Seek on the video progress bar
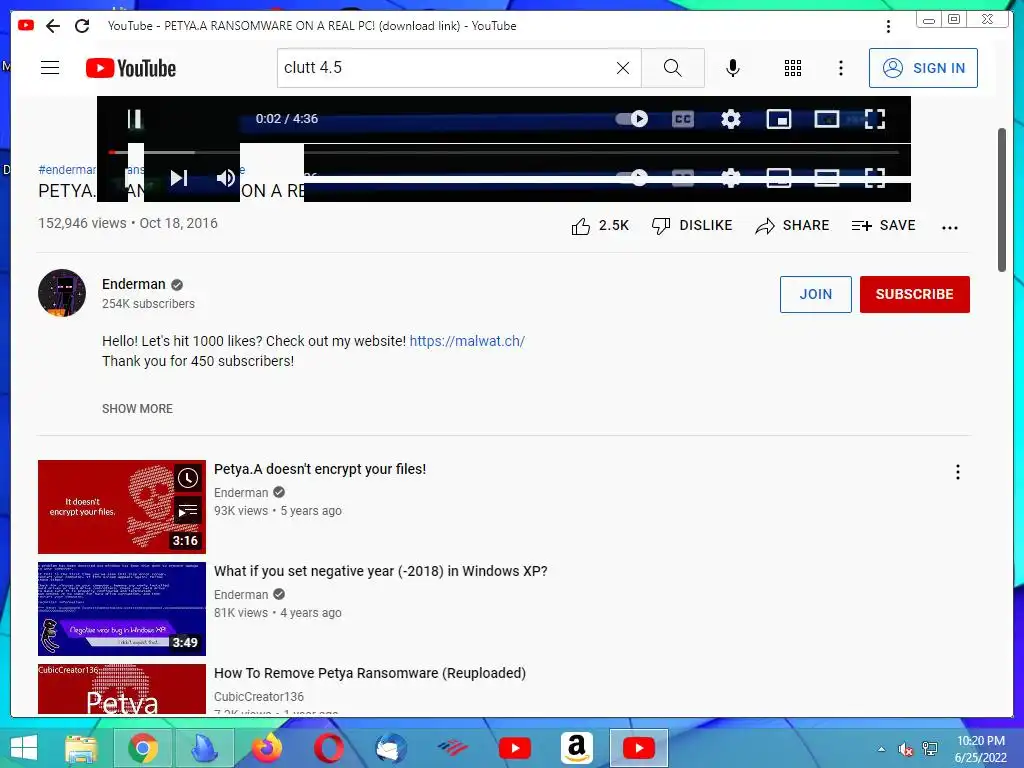Screen dimensions: 1024x768 504,152
